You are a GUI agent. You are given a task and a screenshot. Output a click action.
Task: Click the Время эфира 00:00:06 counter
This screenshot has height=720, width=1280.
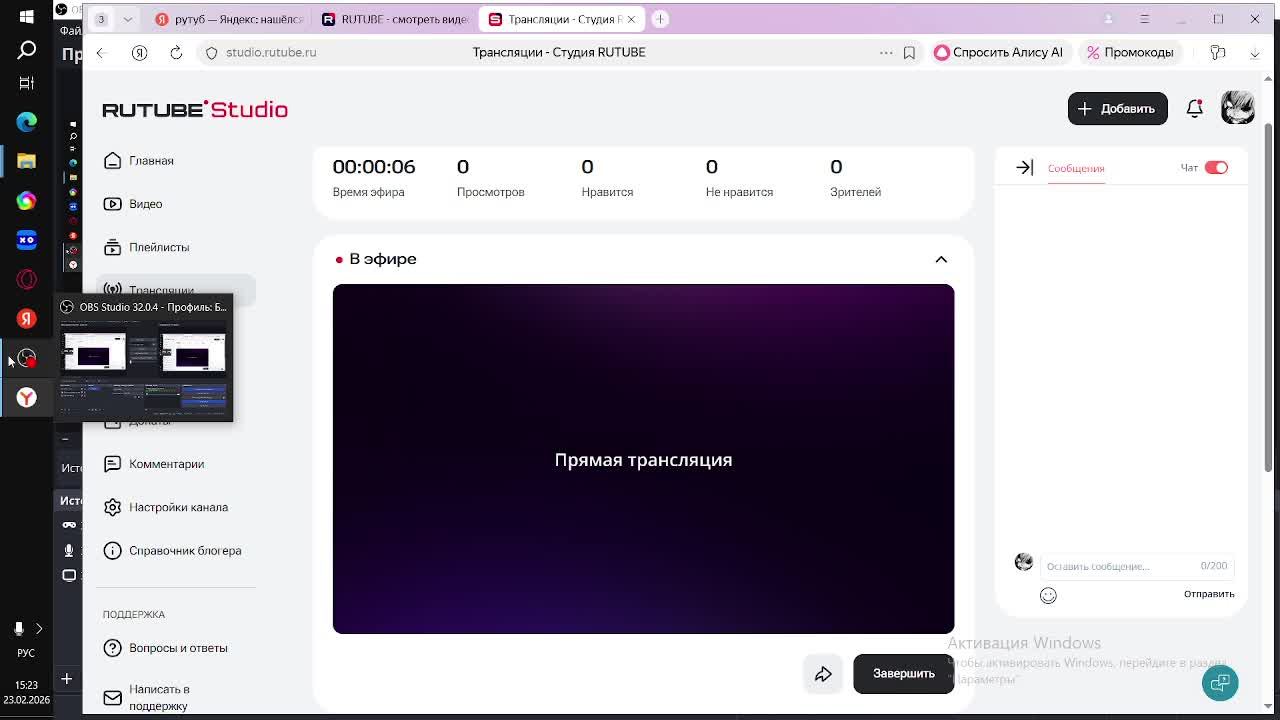(374, 177)
